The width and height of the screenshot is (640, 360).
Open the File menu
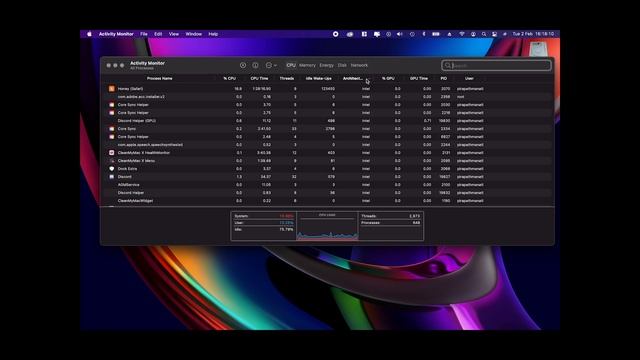click(x=144, y=34)
